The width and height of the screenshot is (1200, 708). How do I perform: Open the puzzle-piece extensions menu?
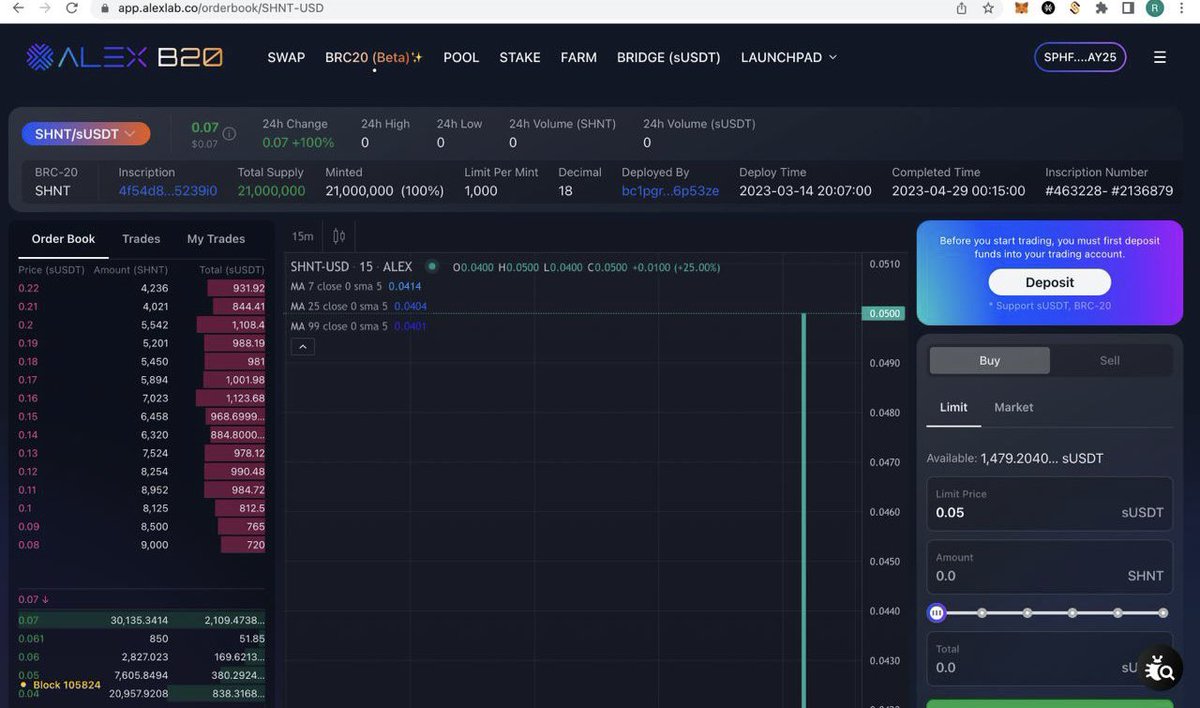[x=1102, y=8]
